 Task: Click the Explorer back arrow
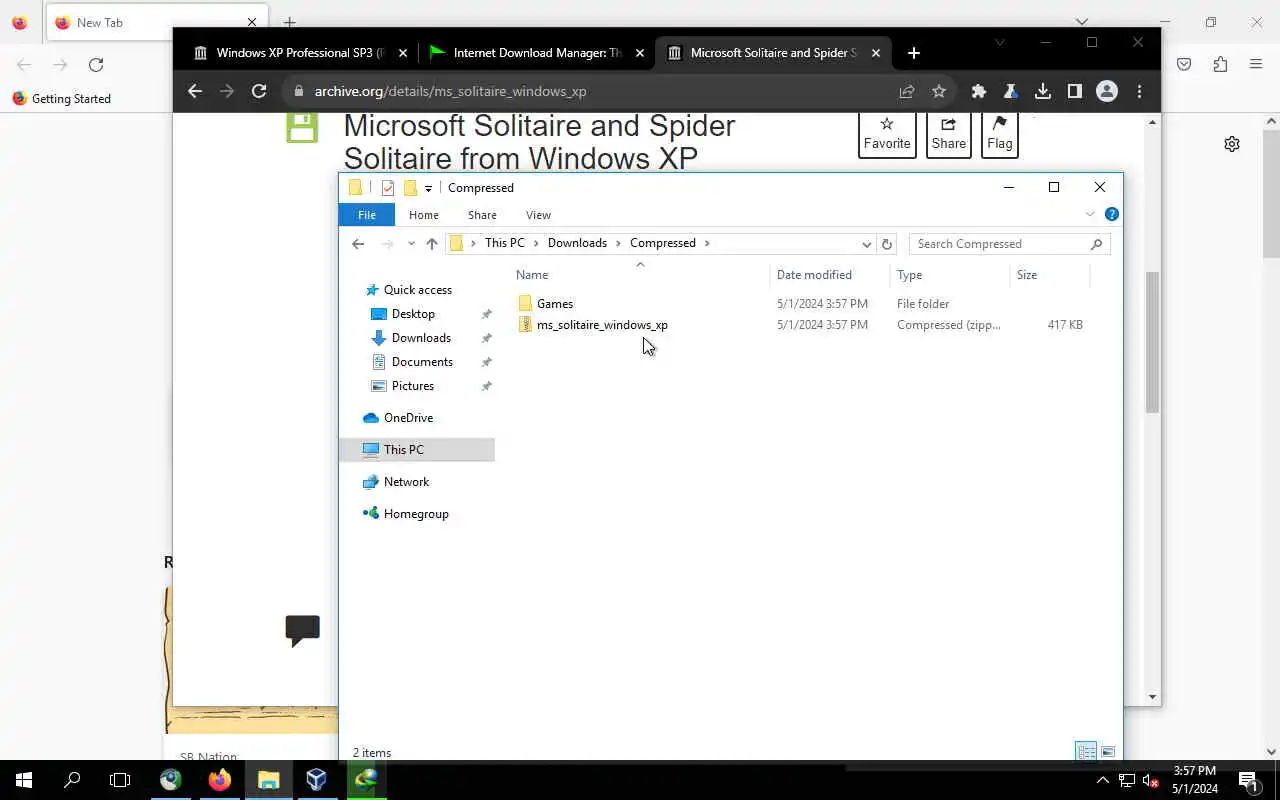[358, 244]
